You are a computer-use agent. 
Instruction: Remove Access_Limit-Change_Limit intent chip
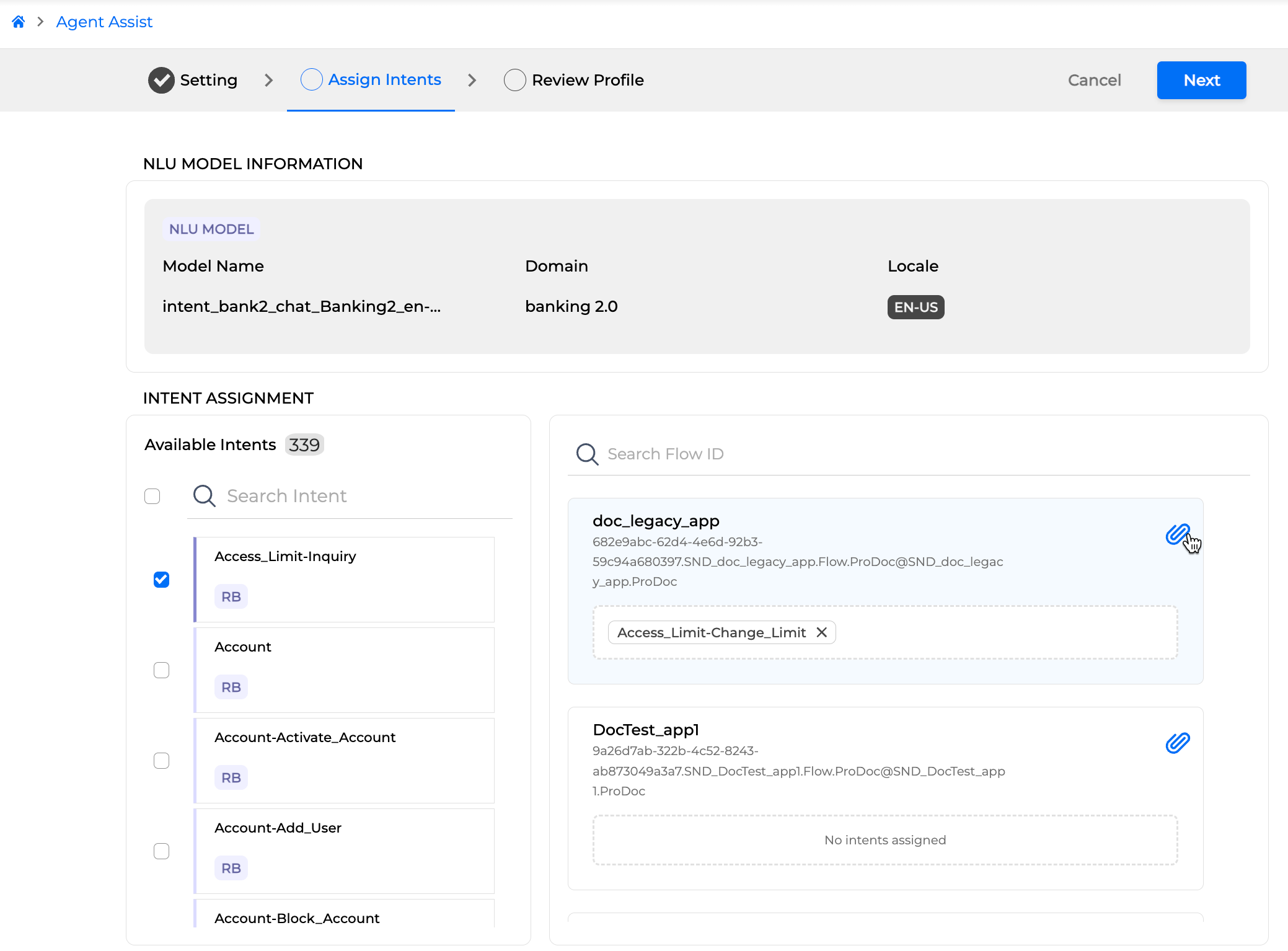coord(822,632)
